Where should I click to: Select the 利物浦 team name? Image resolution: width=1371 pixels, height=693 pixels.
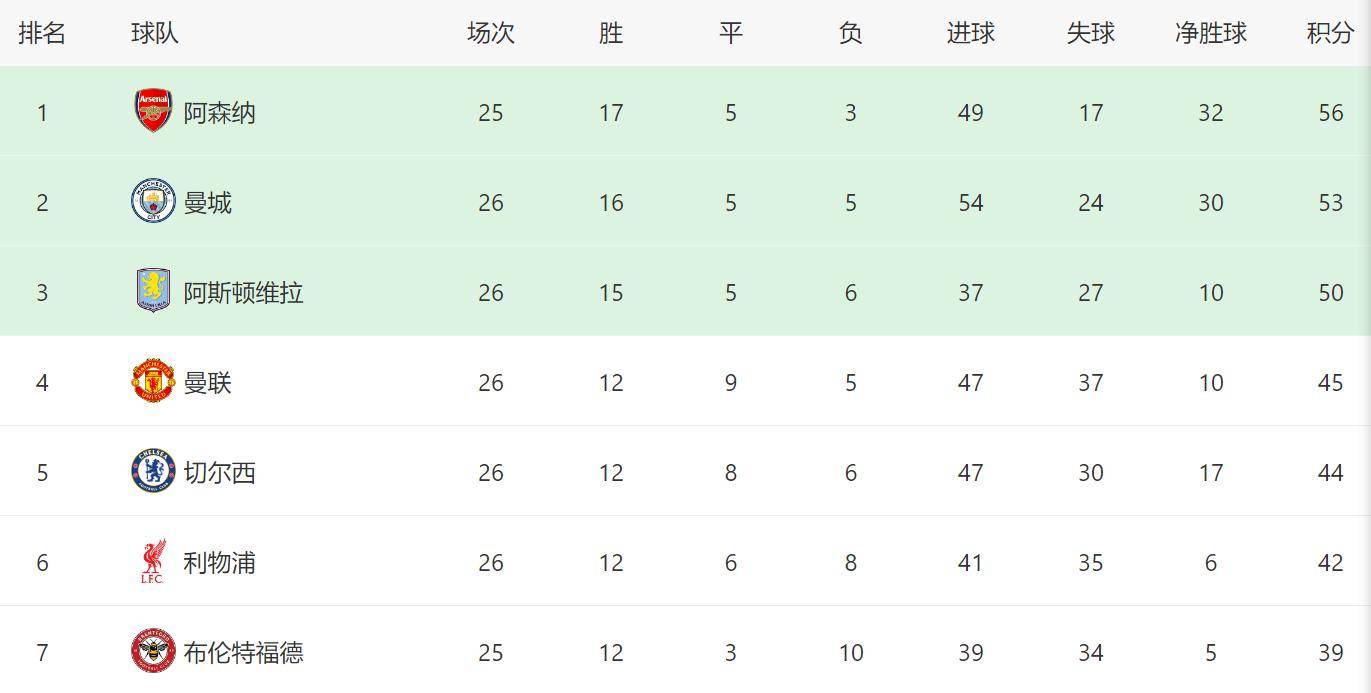219,563
